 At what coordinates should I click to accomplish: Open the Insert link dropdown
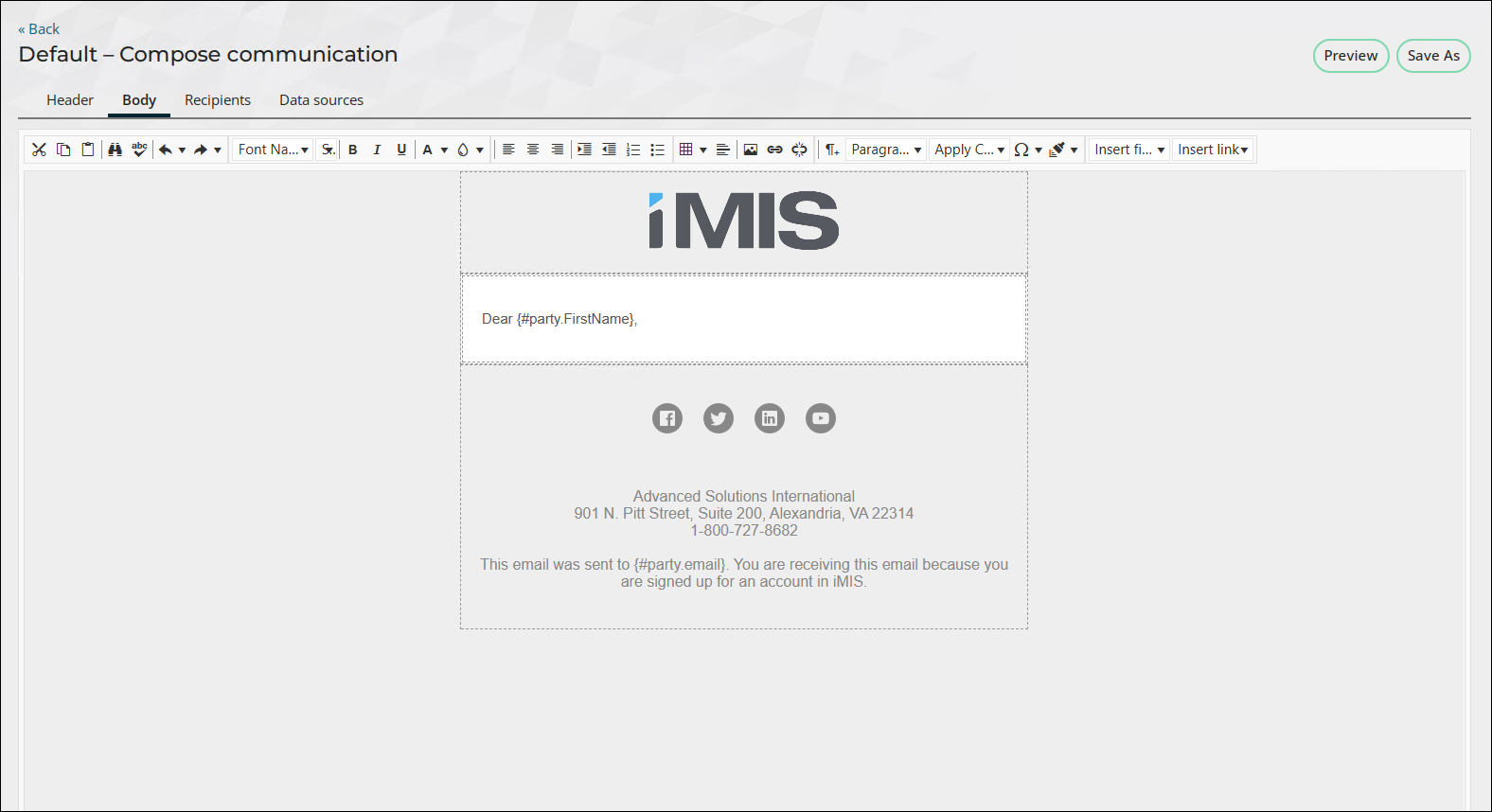[1213, 150]
